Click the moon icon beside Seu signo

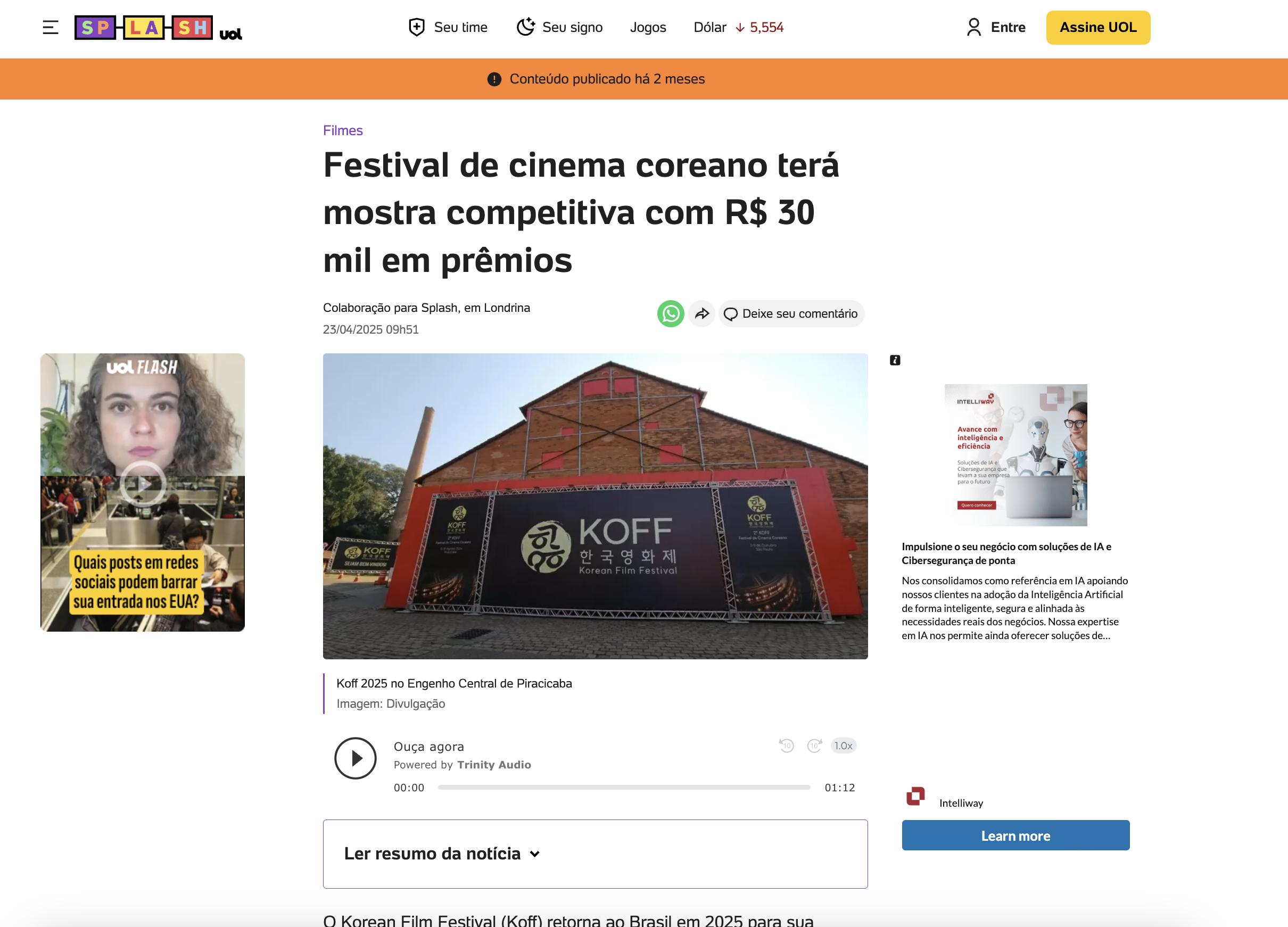tap(525, 27)
